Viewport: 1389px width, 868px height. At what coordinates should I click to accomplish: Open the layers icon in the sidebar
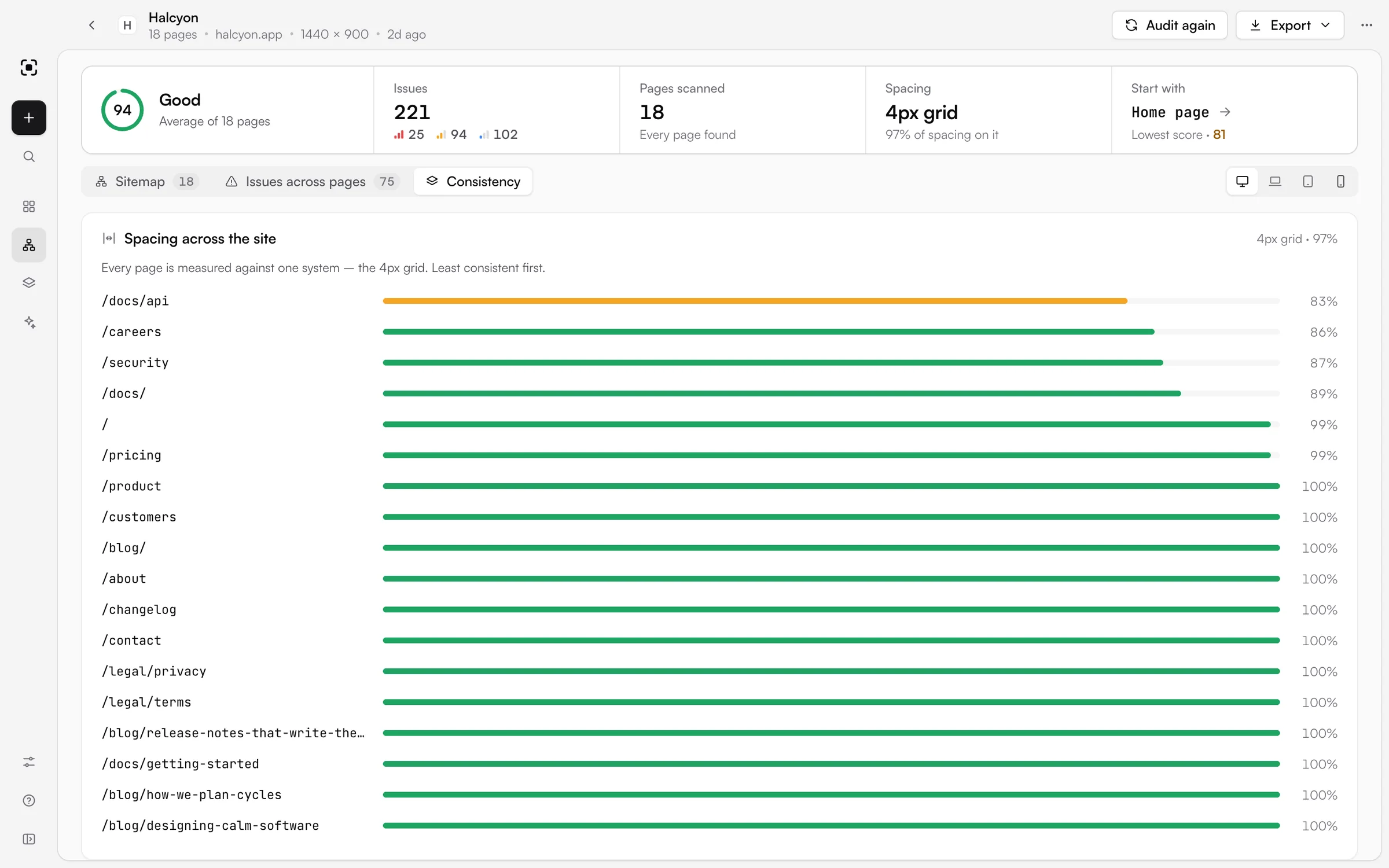(x=29, y=283)
